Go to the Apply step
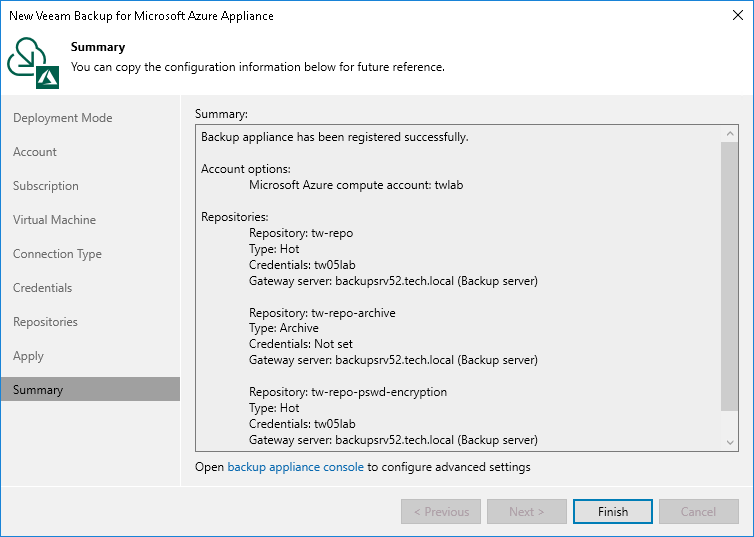754x537 pixels. tap(28, 356)
